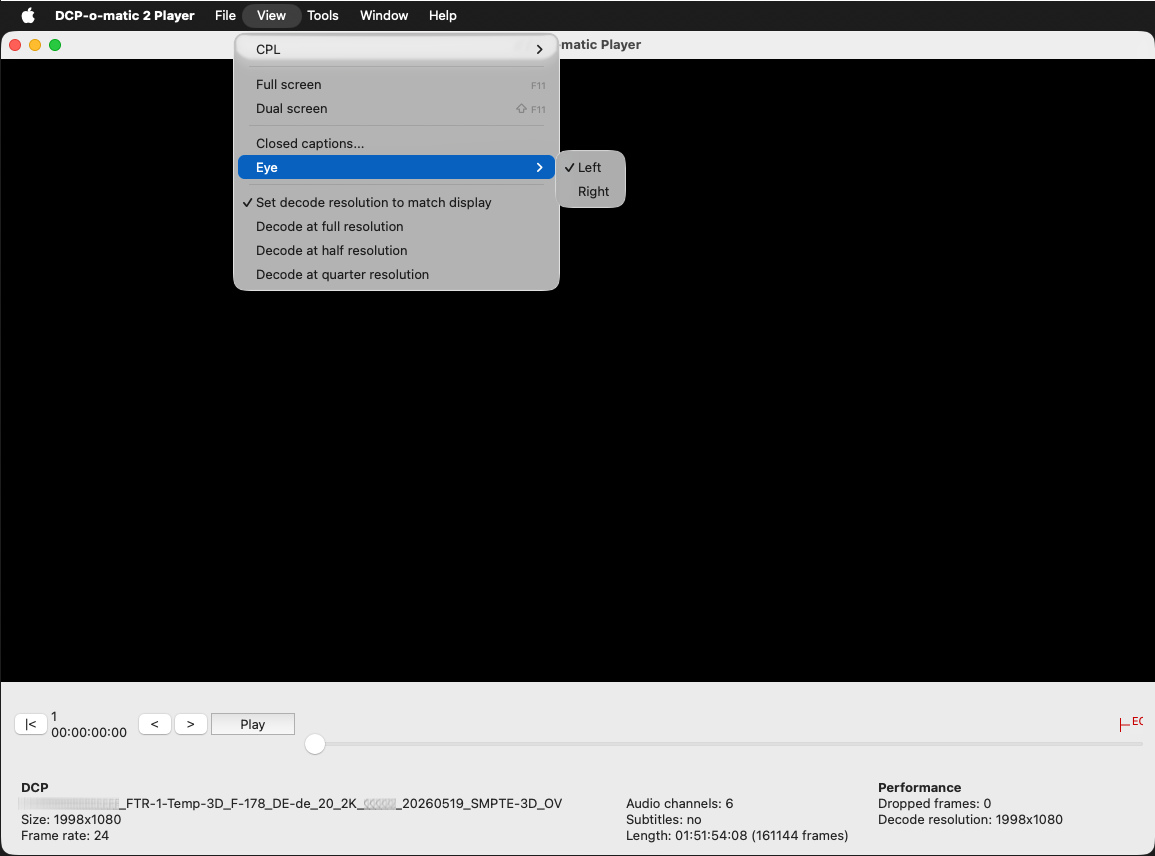Jump to start with |< button
This screenshot has height=856, width=1155.
pyautogui.click(x=31, y=724)
